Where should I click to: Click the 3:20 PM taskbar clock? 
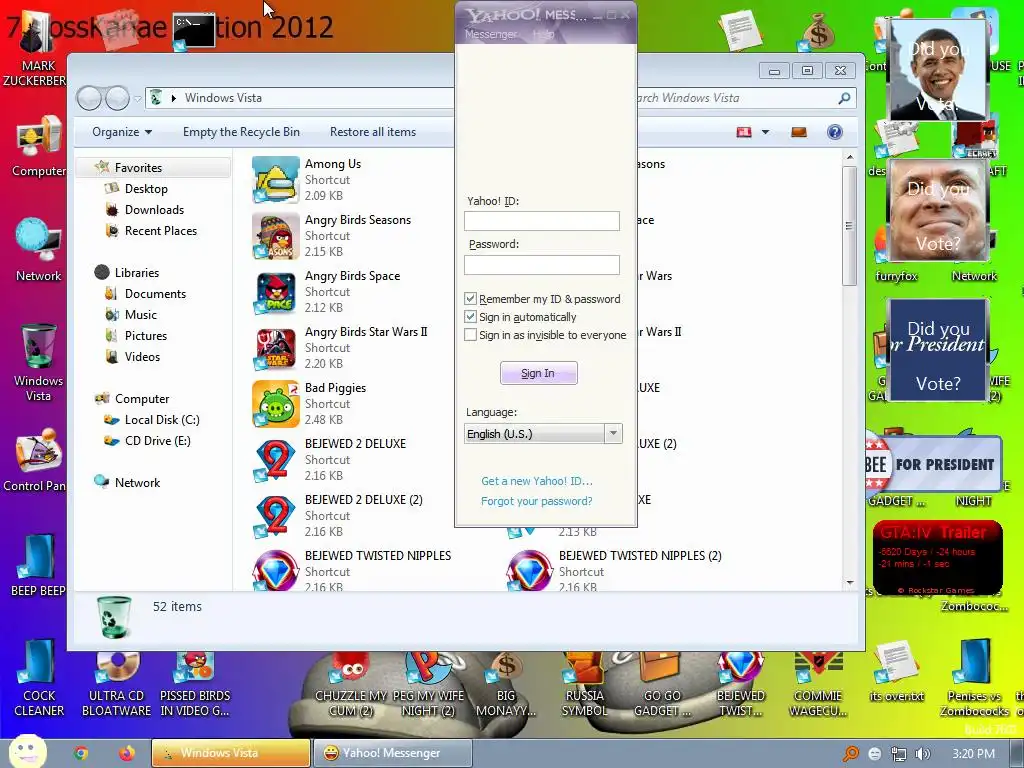click(974, 754)
